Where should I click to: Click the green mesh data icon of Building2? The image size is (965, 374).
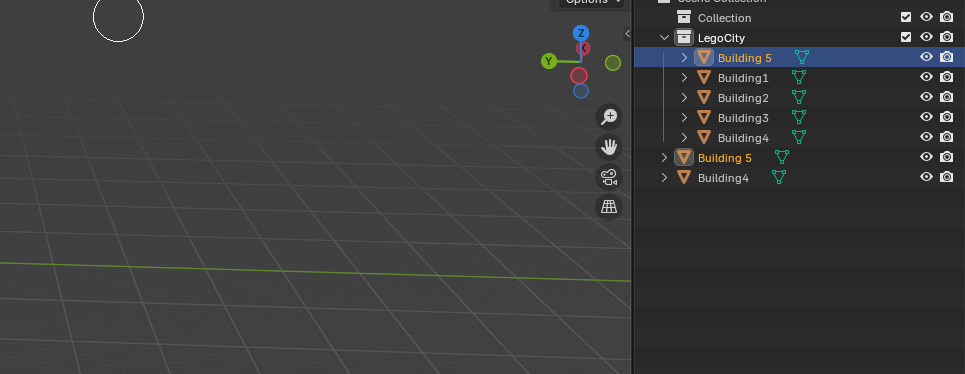pos(799,97)
